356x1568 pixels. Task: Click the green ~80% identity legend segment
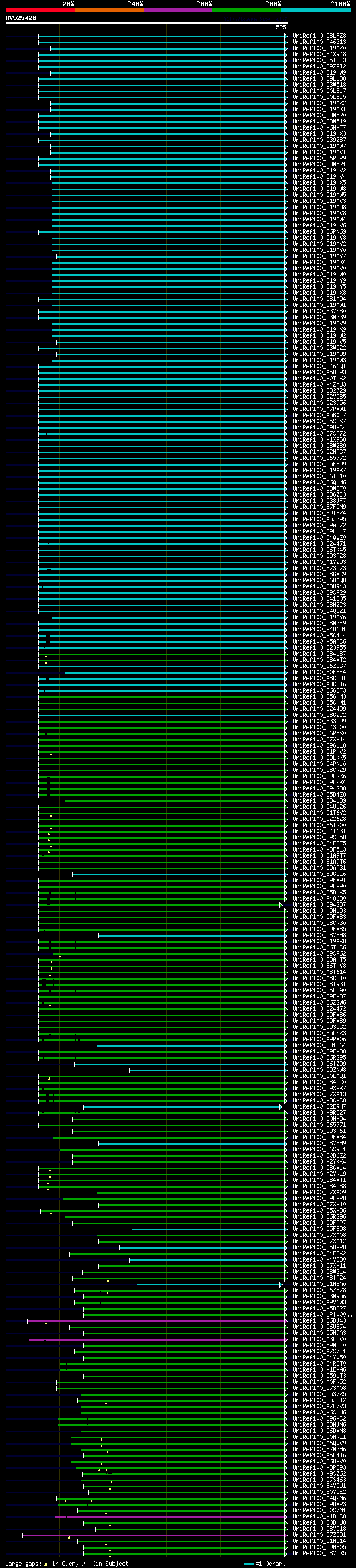click(247, 10)
